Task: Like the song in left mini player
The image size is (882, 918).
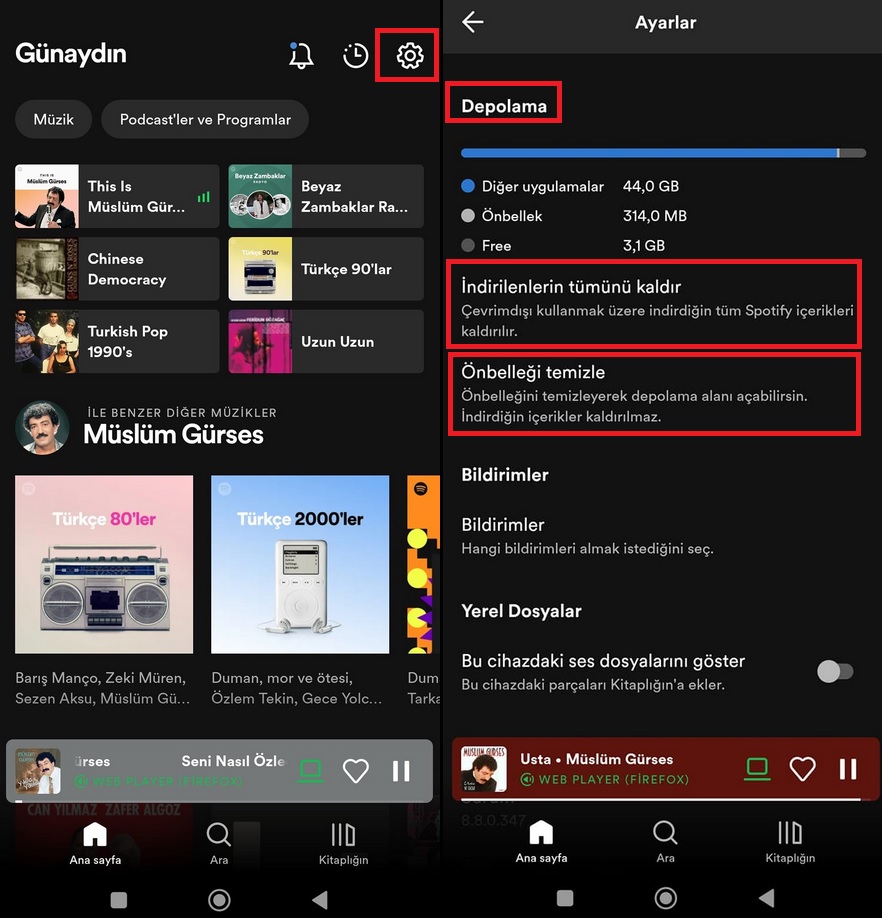Action: tap(356, 770)
